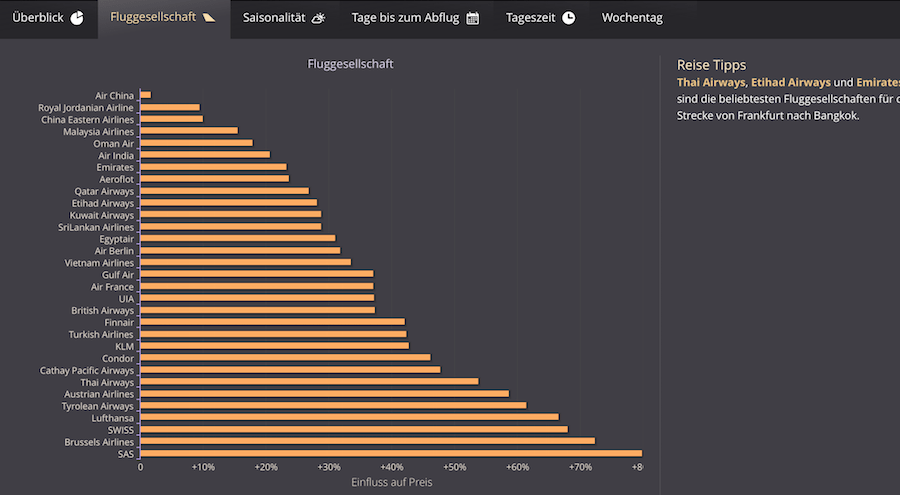Select the Vietnam Airlines bar
Viewport: 900px width, 495px height.
click(246, 262)
